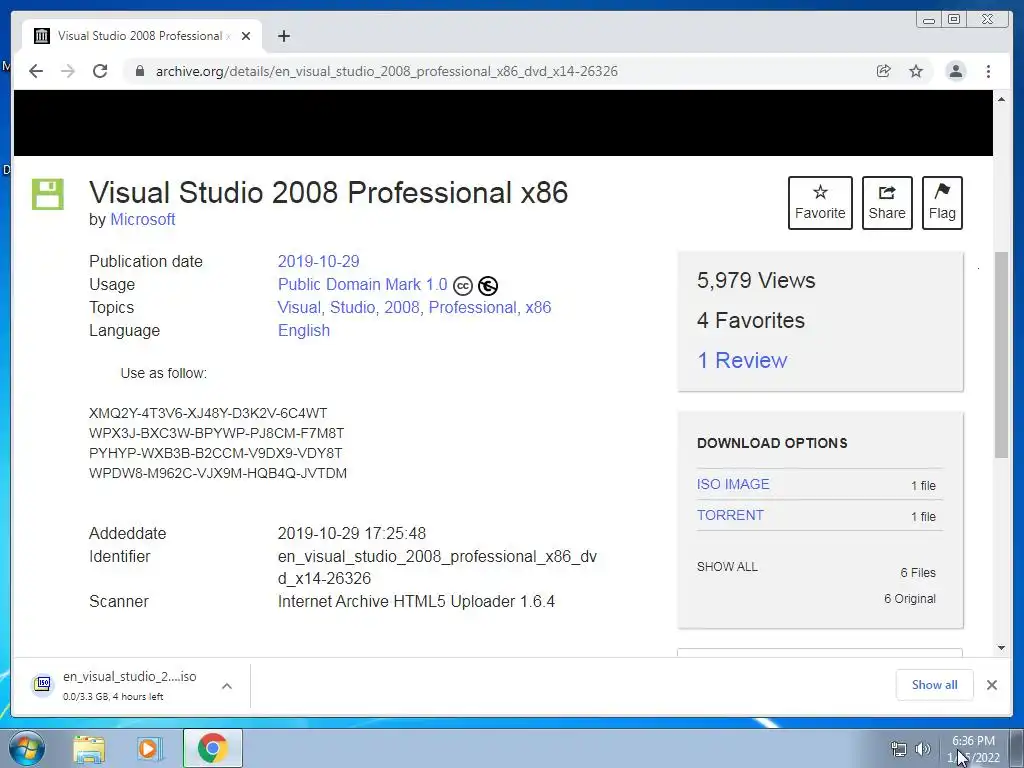Close the Visual Studio 2008 Professional tab

(246, 36)
